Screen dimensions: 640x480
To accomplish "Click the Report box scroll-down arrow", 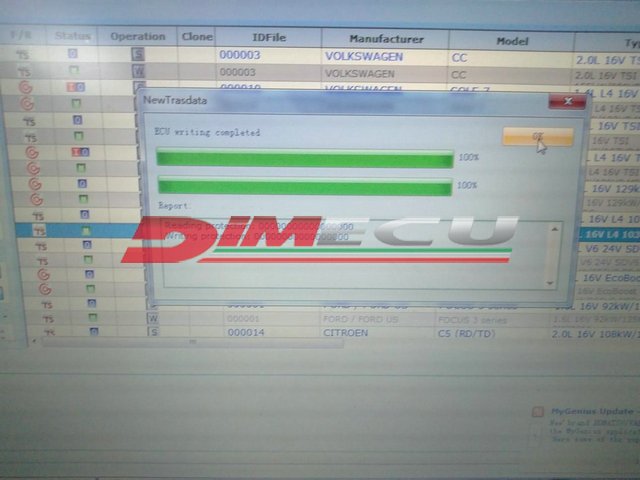I will pos(548,283).
